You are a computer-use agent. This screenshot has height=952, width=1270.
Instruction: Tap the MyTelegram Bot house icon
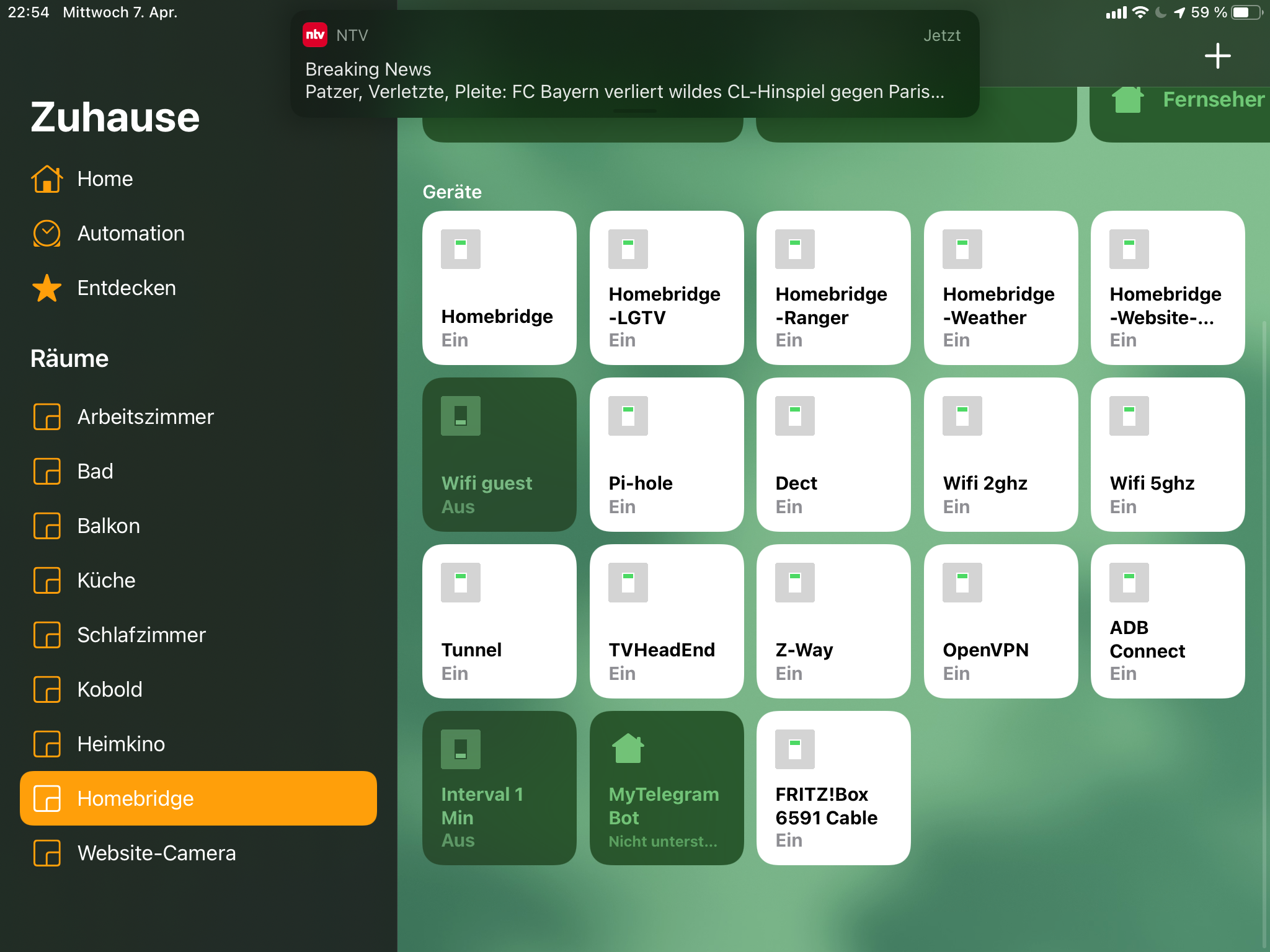pos(628,749)
